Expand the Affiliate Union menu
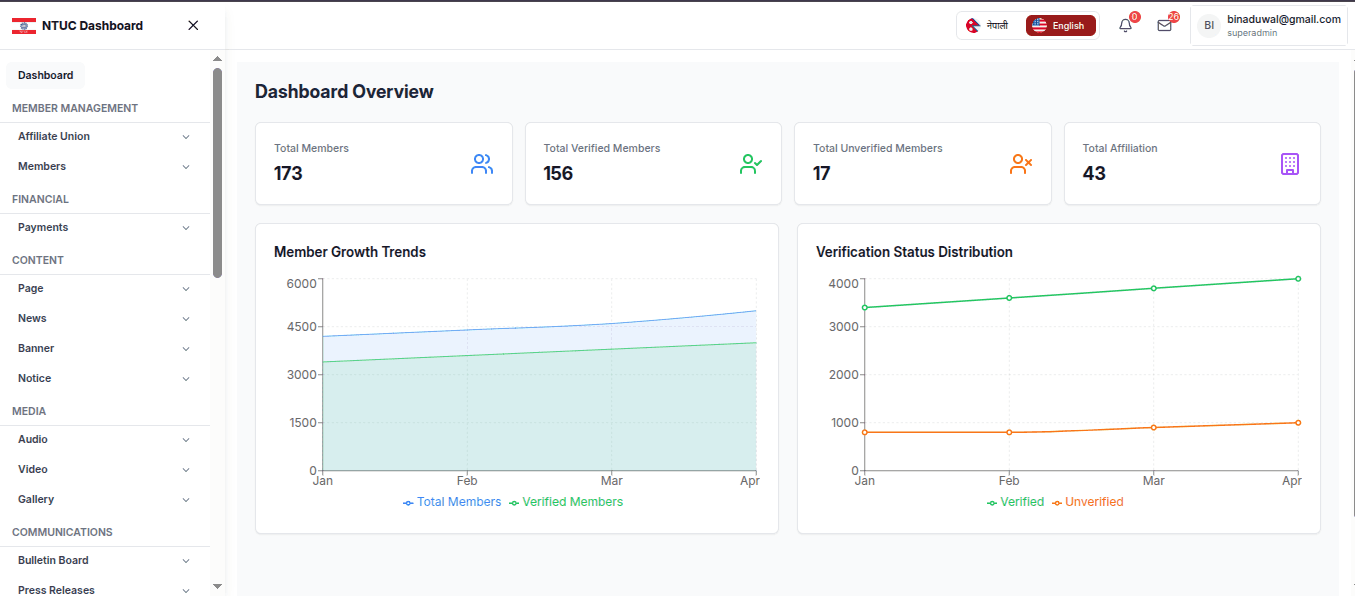 pos(105,137)
